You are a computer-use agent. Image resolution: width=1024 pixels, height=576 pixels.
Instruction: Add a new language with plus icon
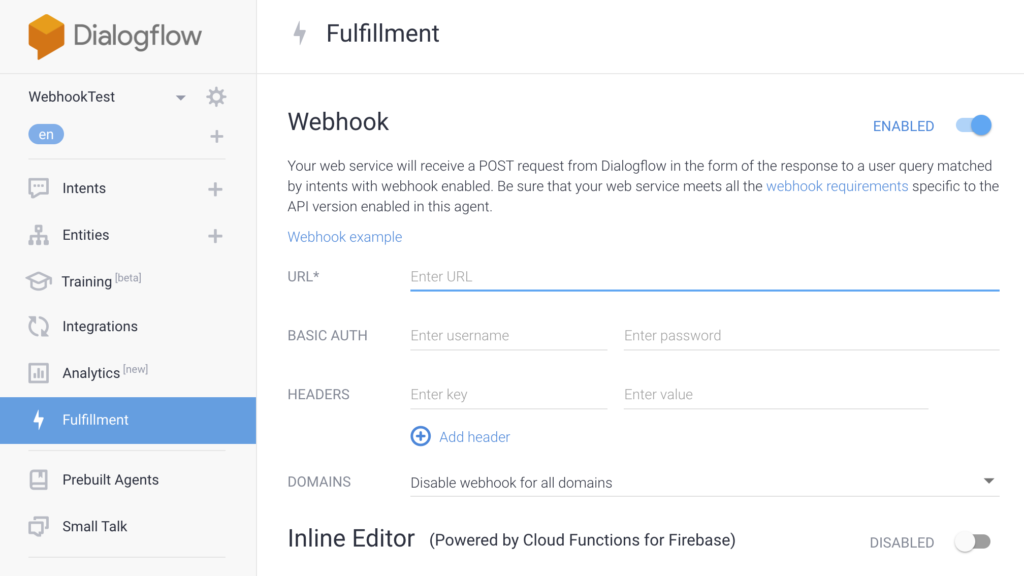point(216,136)
